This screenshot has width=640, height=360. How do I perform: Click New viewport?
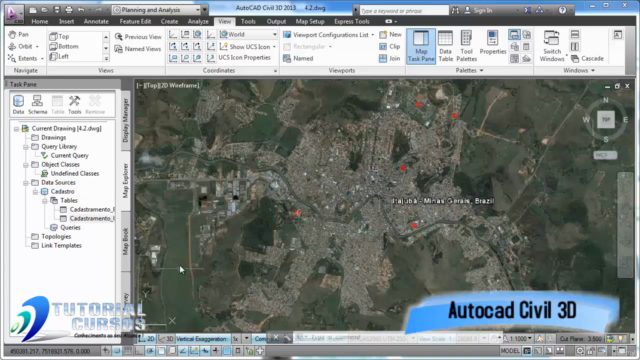[x=391, y=35]
